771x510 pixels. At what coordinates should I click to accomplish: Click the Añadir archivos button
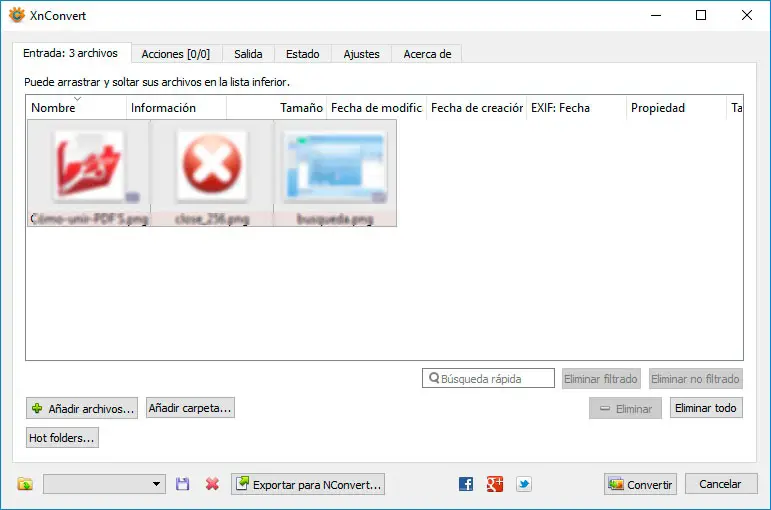[x=82, y=408]
